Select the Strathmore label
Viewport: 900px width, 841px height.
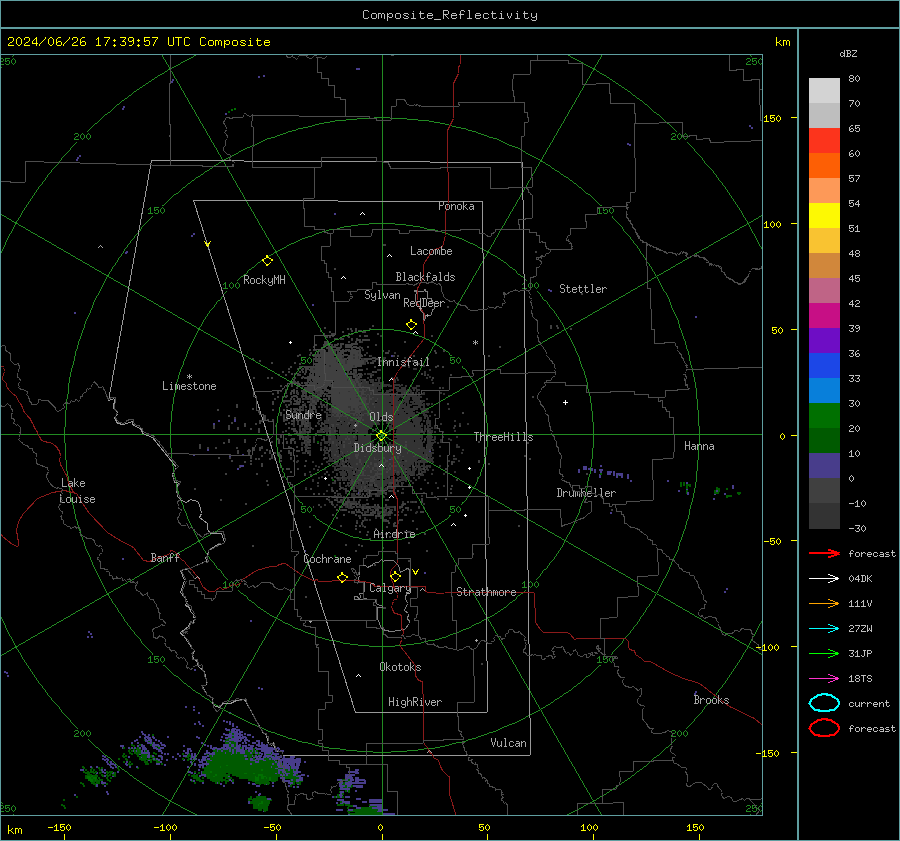(486, 592)
